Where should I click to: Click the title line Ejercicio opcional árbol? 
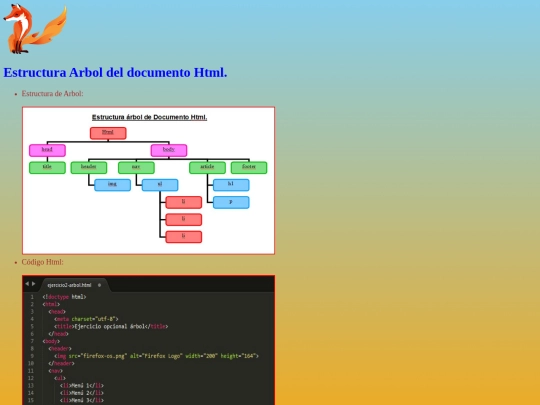(111, 326)
